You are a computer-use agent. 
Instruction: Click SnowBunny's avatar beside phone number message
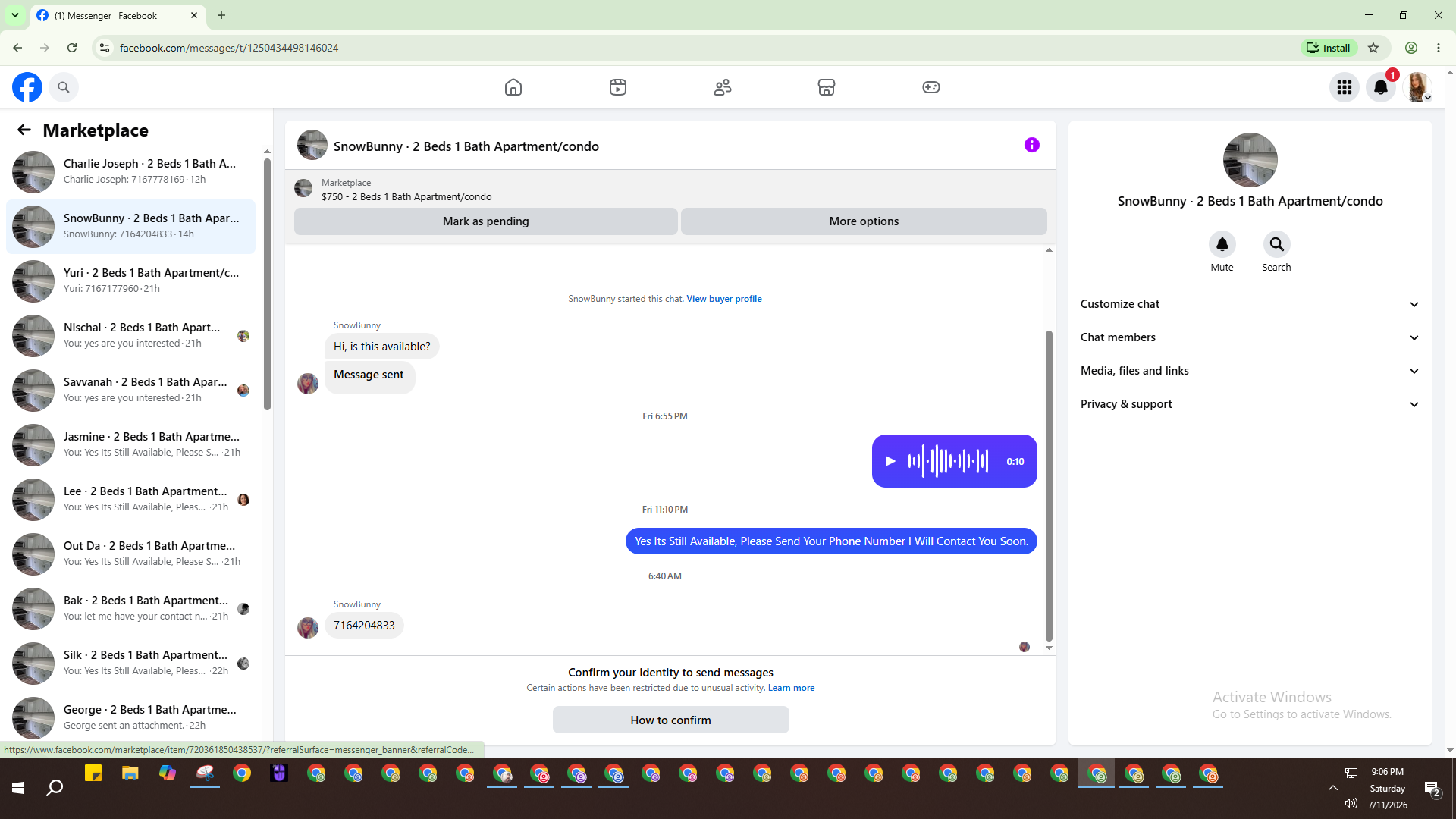(x=308, y=628)
